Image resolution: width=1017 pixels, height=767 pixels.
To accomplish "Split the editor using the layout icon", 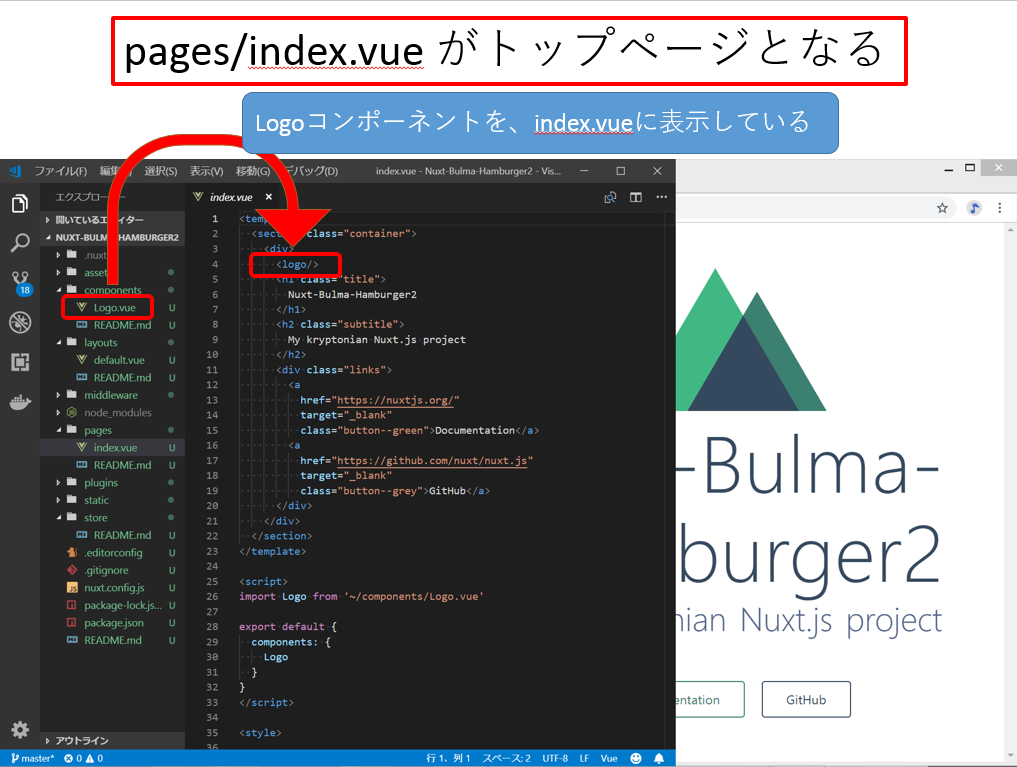I will point(635,197).
